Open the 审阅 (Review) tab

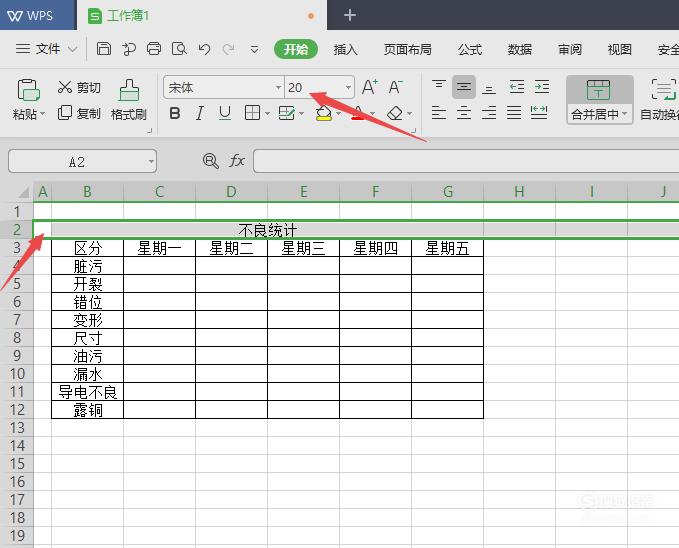[x=569, y=49]
